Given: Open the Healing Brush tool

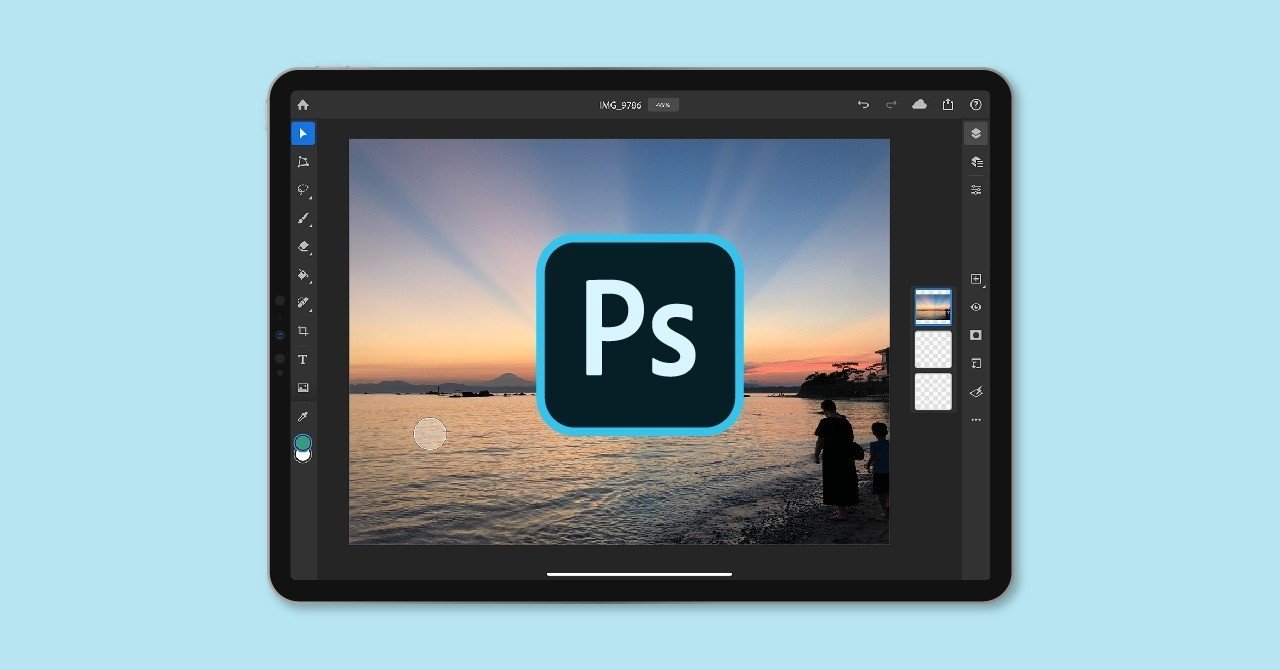Looking at the screenshot, I should 302,302.
